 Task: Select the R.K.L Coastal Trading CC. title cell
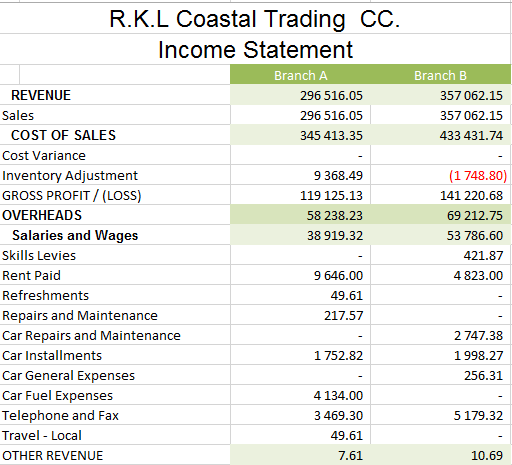255,19
